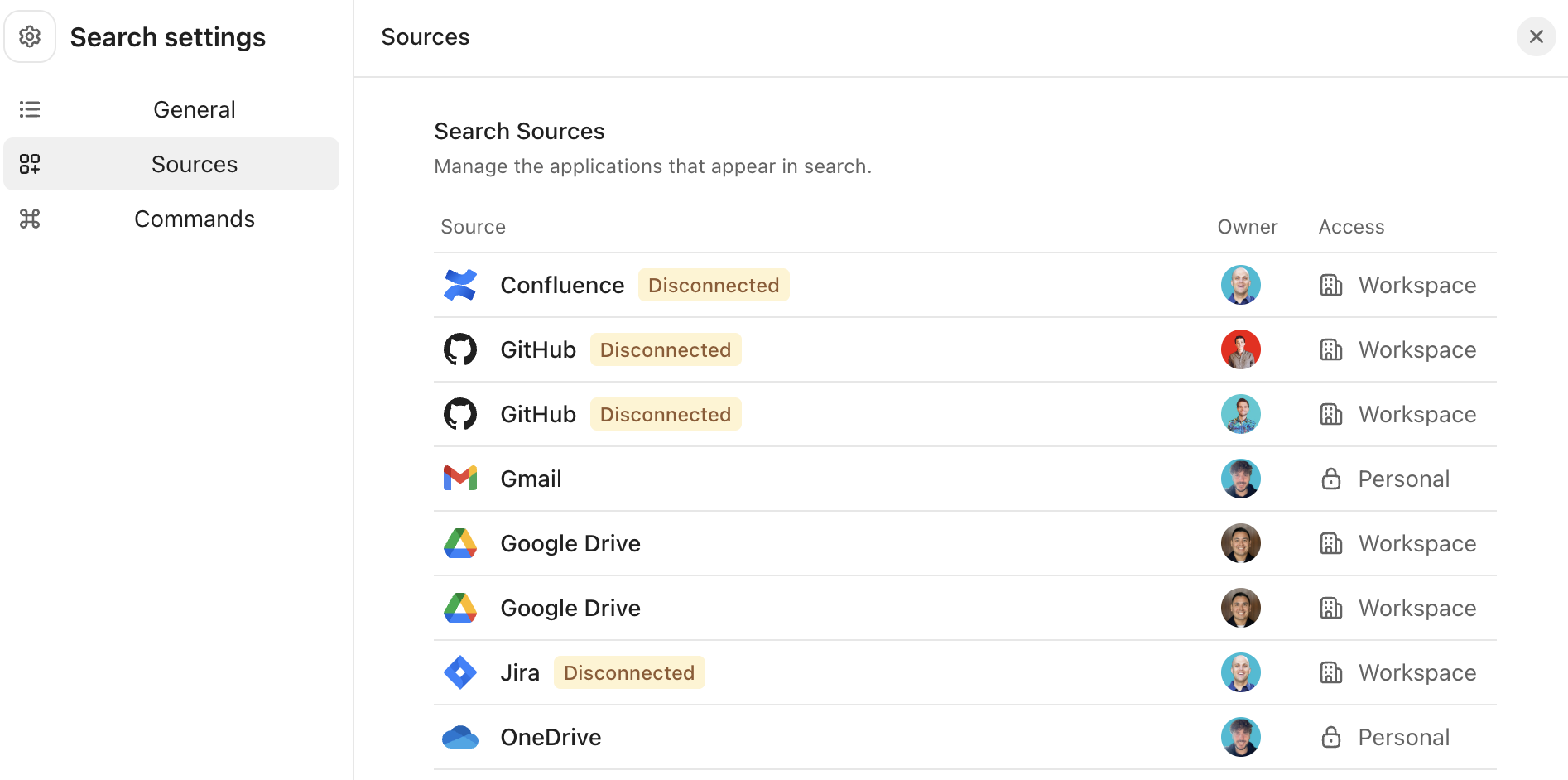Open the General settings section
The image size is (1568, 780).
point(171,109)
